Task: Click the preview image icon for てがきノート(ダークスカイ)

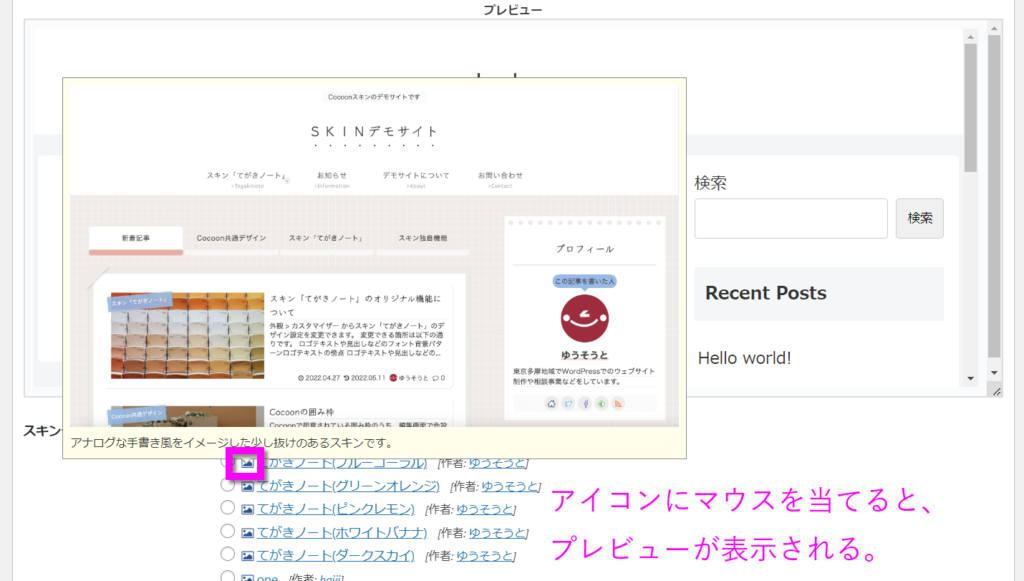Action: (248, 556)
